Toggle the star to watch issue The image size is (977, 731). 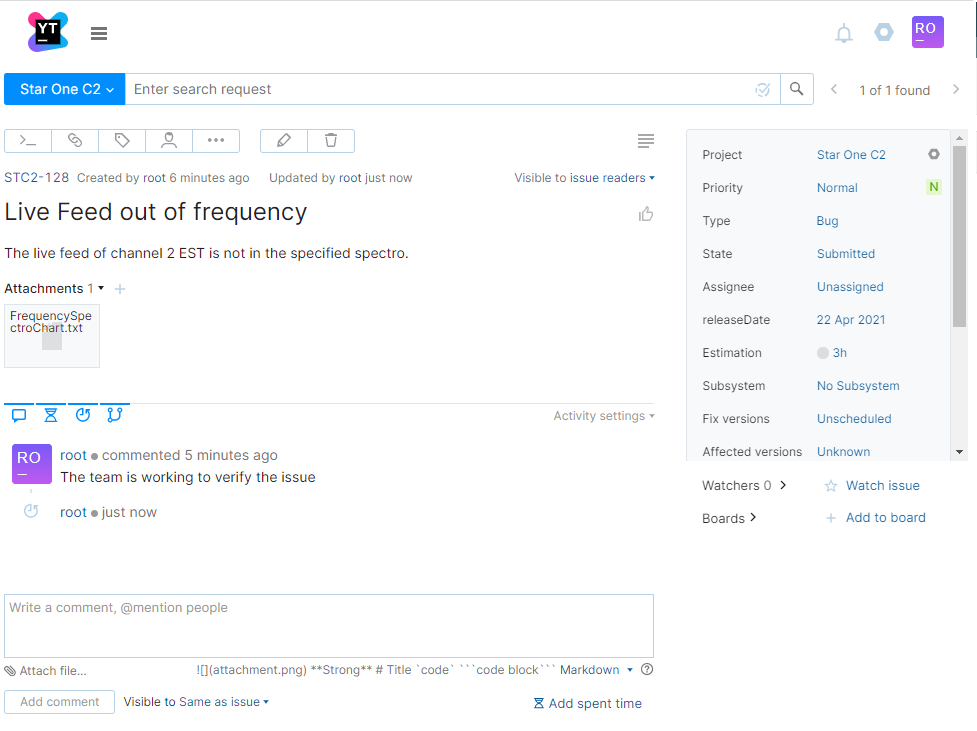click(831, 486)
